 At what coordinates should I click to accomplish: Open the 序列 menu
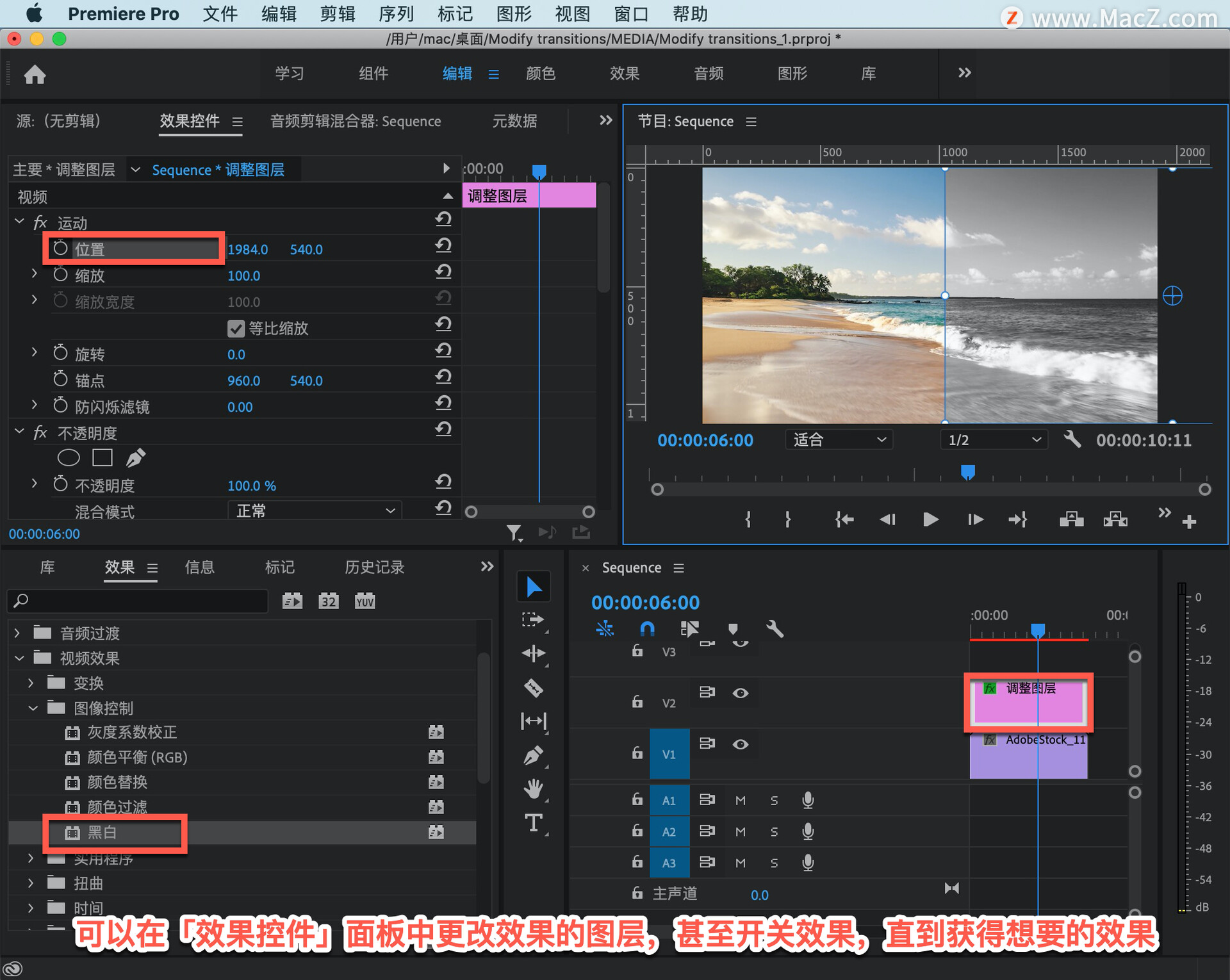click(x=395, y=13)
